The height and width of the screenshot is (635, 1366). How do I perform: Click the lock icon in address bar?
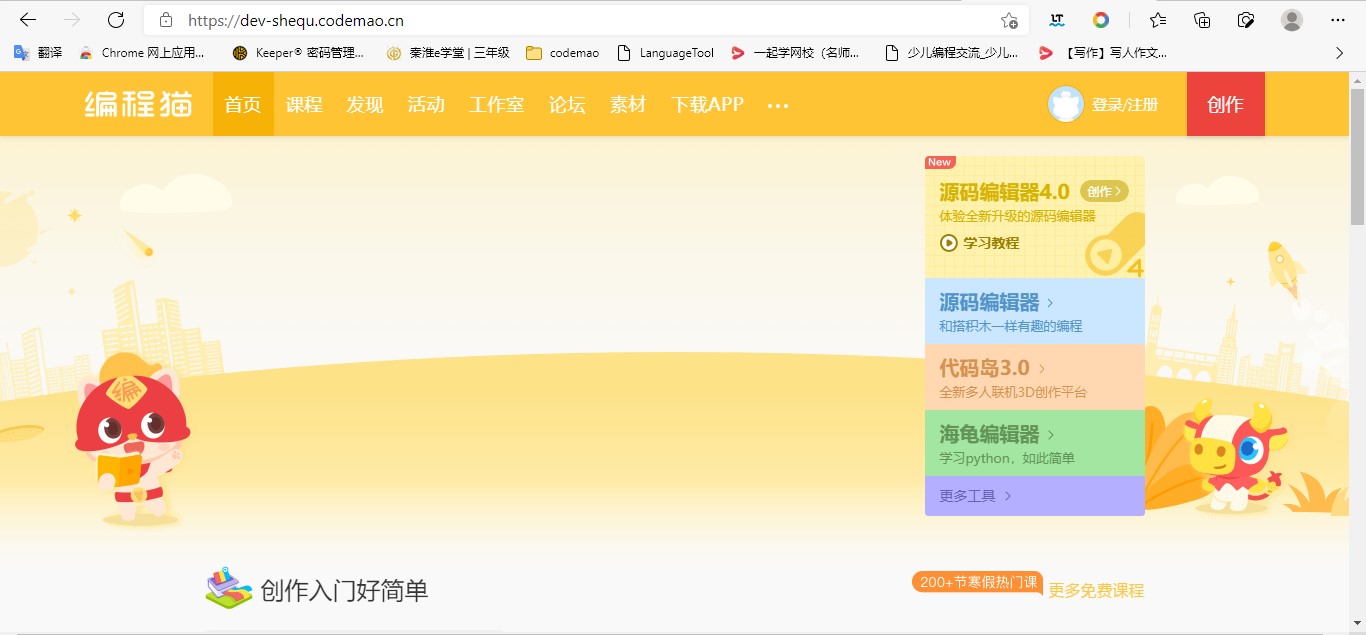(x=166, y=20)
